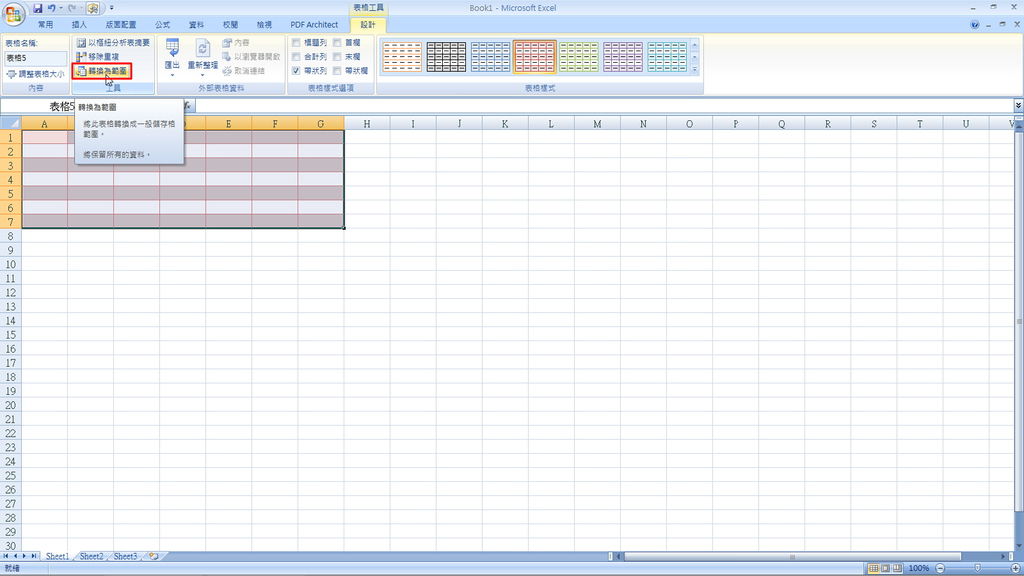Apply the blue table style thumbnail
1024x576 pixels.
coord(490,57)
